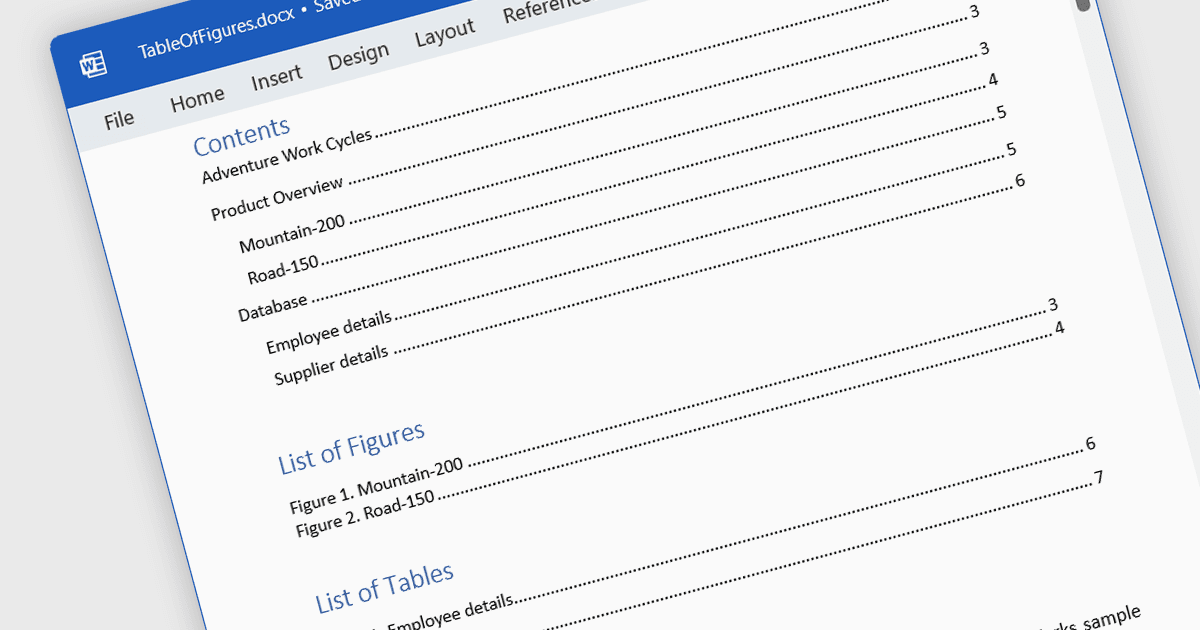This screenshot has width=1200, height=630.
Task: Jump to the Employee details contents entry
Action: pos(328,333)
